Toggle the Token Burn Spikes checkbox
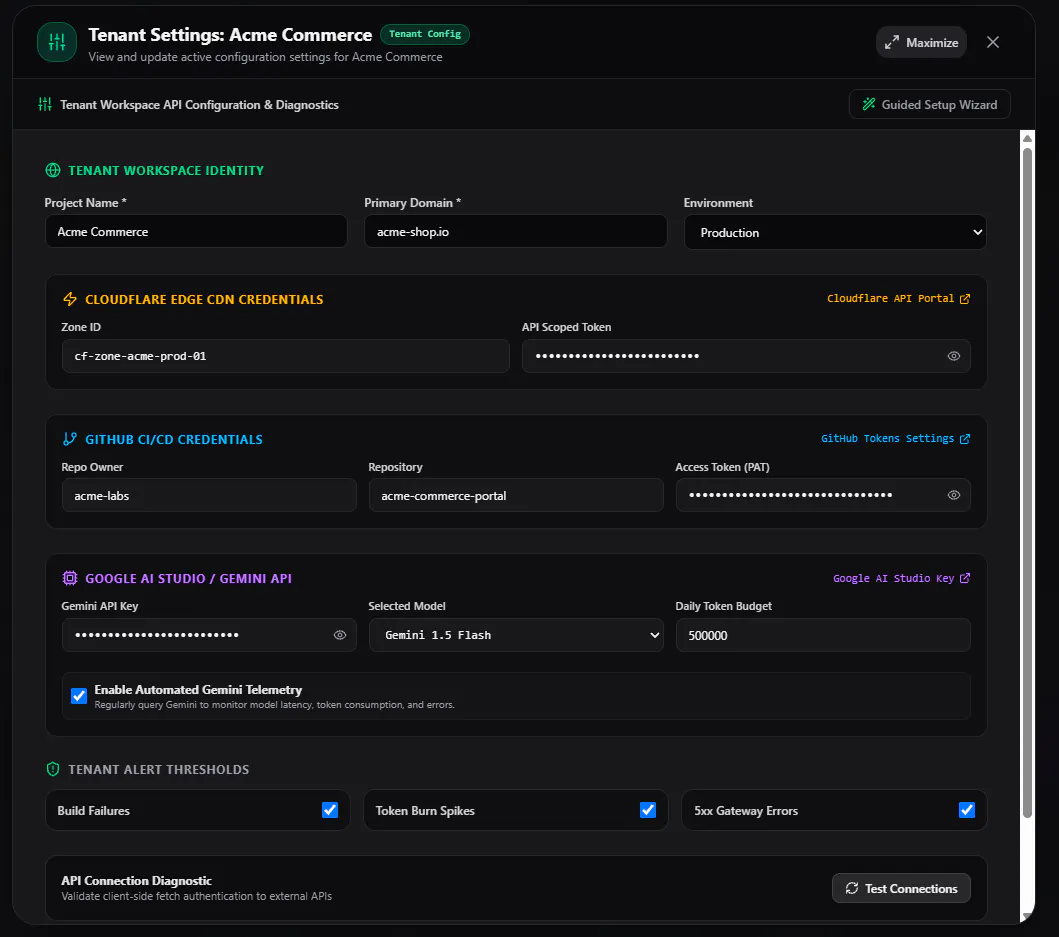 pos(648,810)
